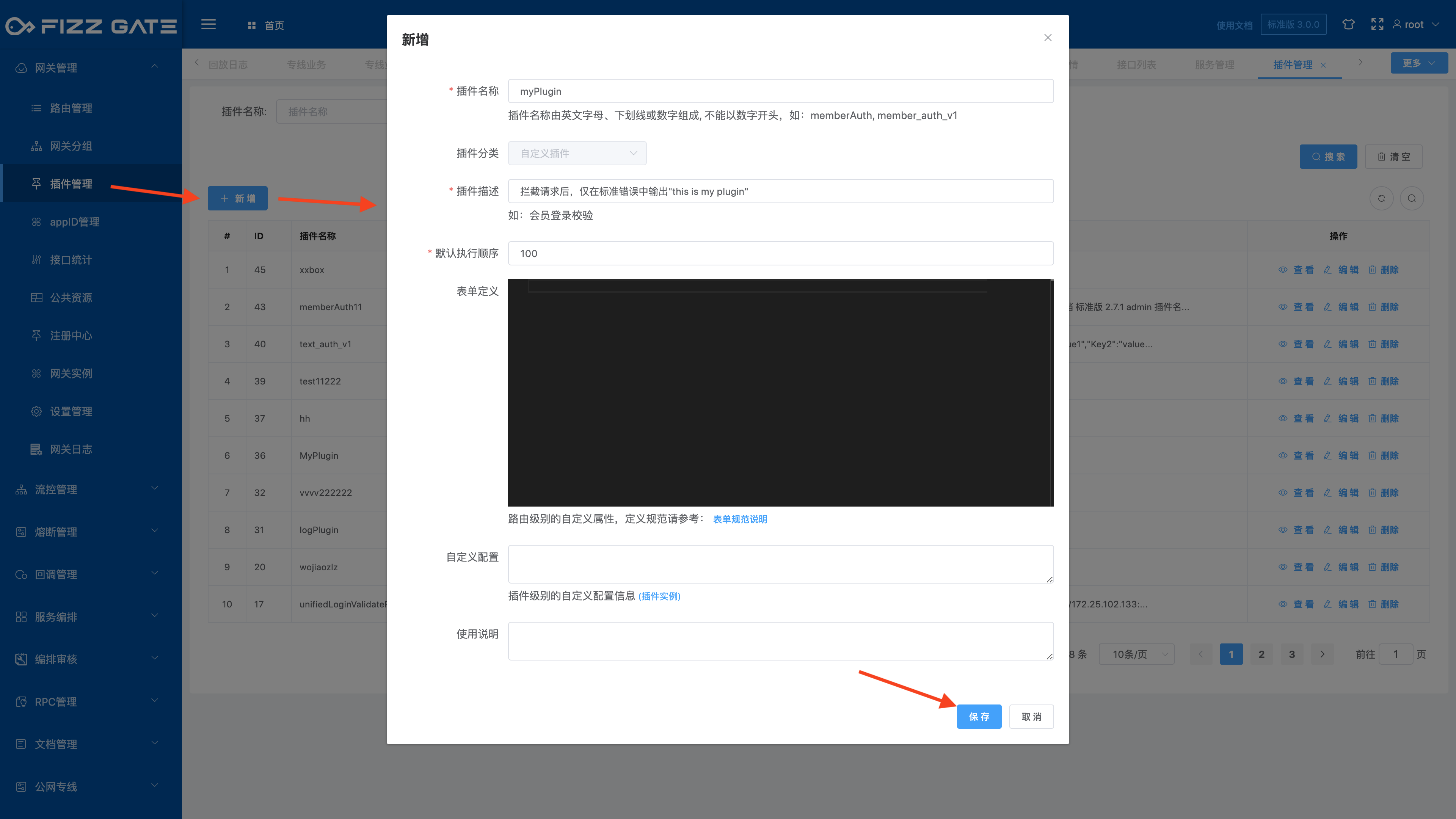Go to 首页 in the top bar
This screenshot has width=1456, height=819.
coord(266,25)
